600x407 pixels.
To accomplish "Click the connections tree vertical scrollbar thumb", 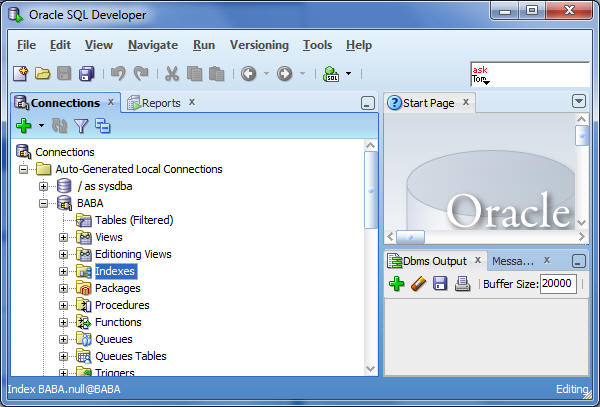I will [370, 190].
